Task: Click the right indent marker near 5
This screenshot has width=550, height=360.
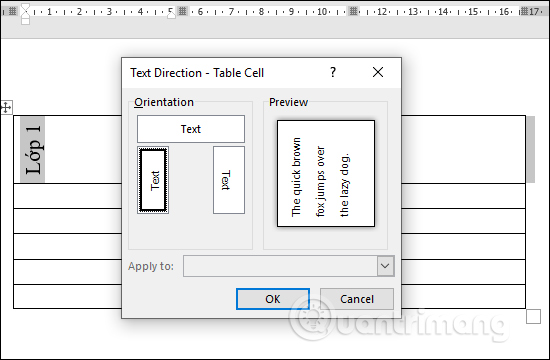Action: 171,15
